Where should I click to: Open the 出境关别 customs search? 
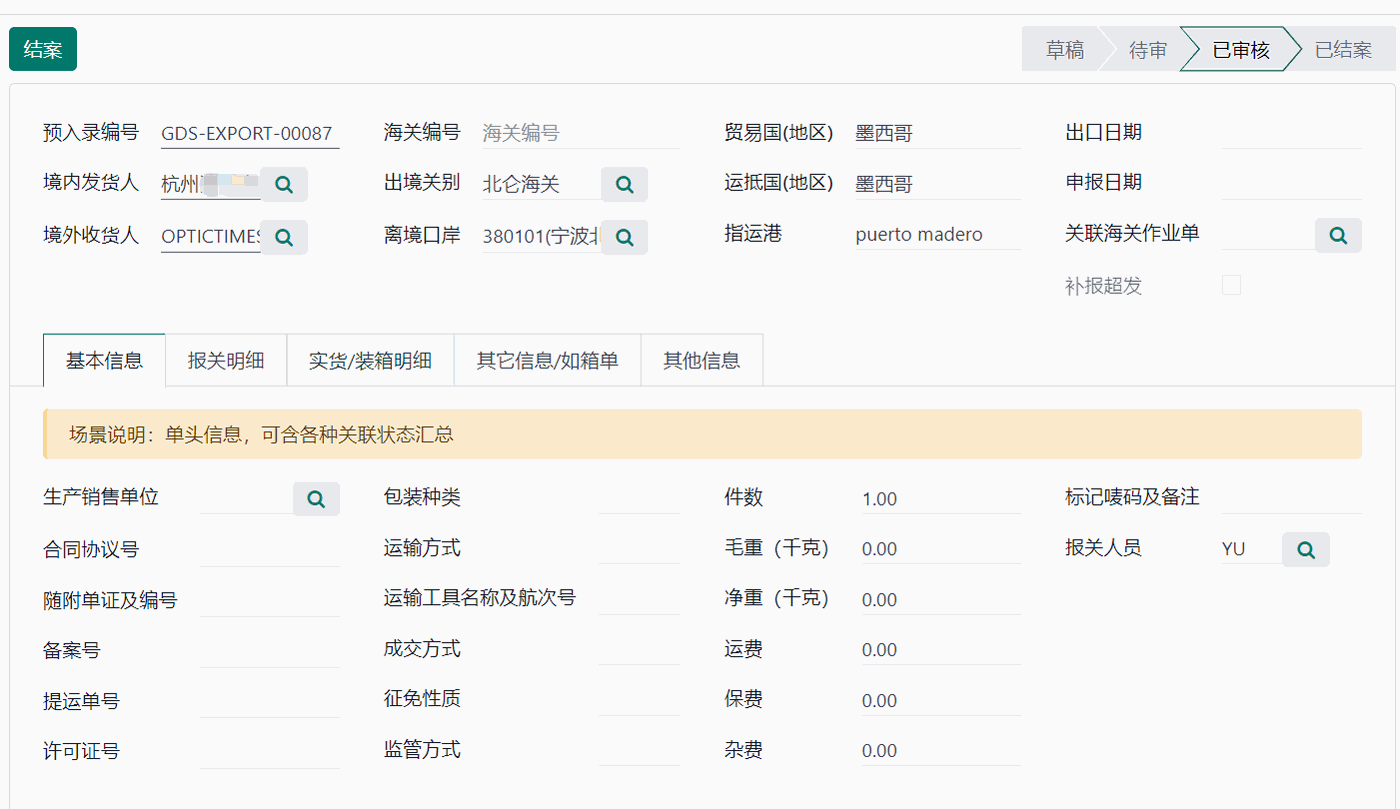pos(624,184)
